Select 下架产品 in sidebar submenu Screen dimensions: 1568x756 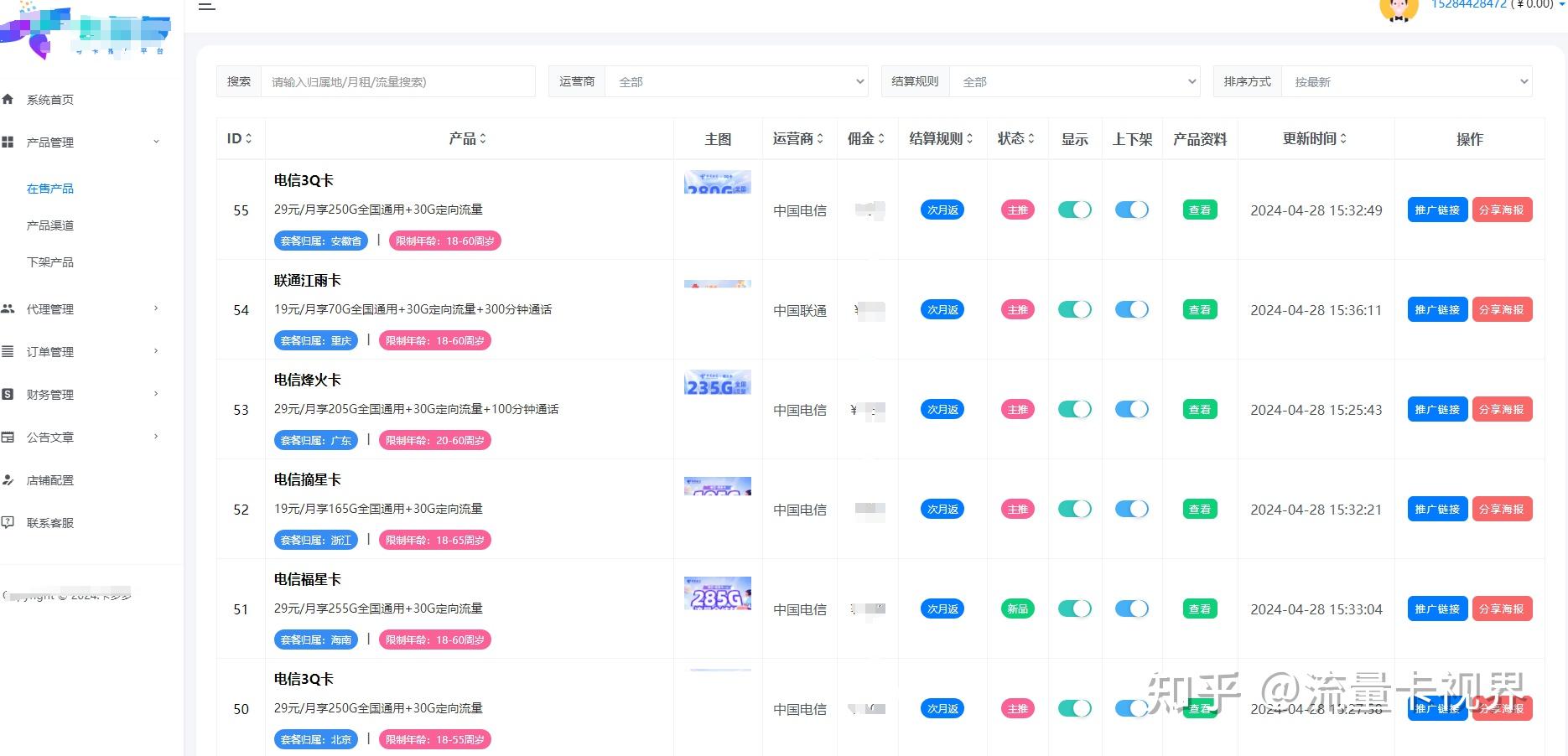50,262
